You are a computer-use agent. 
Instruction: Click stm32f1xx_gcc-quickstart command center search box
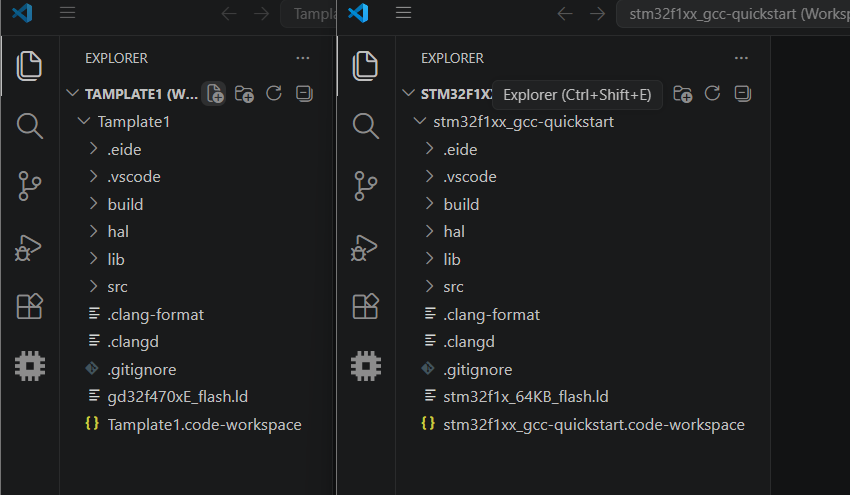point(733,14)
